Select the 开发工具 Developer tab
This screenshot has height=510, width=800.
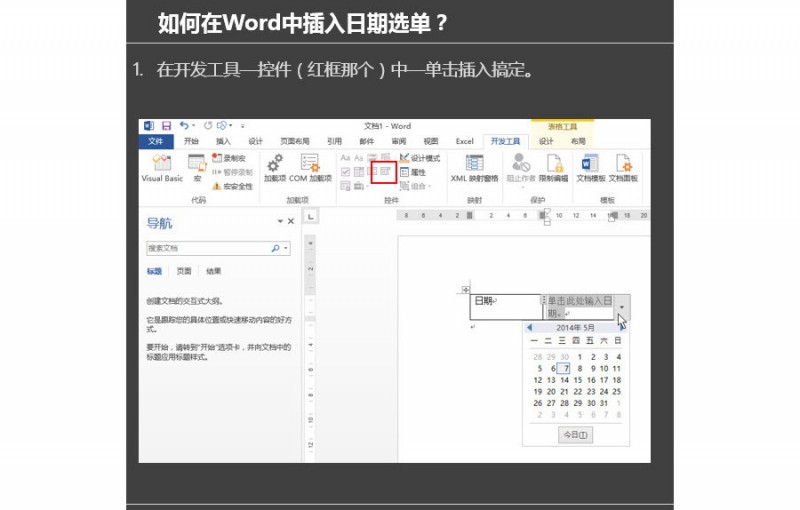point(505,141)
